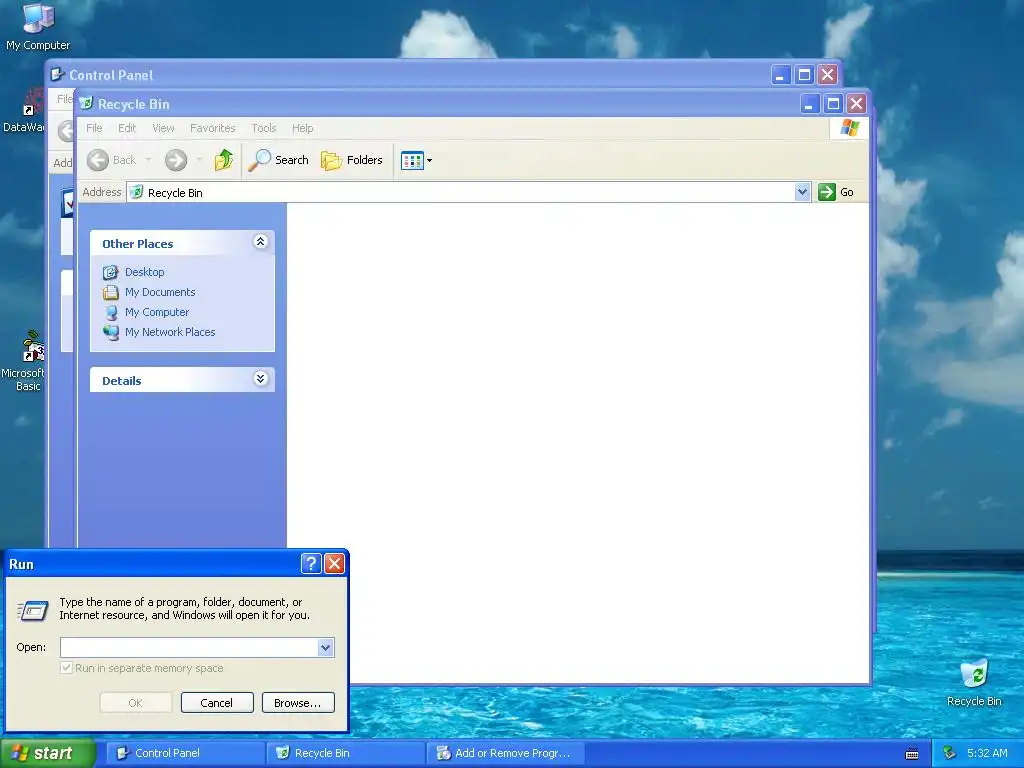Image resolution: width=1024 pixels, height=768 pixels.
Task: Click the Start button
Action: (x=47, y=754)
